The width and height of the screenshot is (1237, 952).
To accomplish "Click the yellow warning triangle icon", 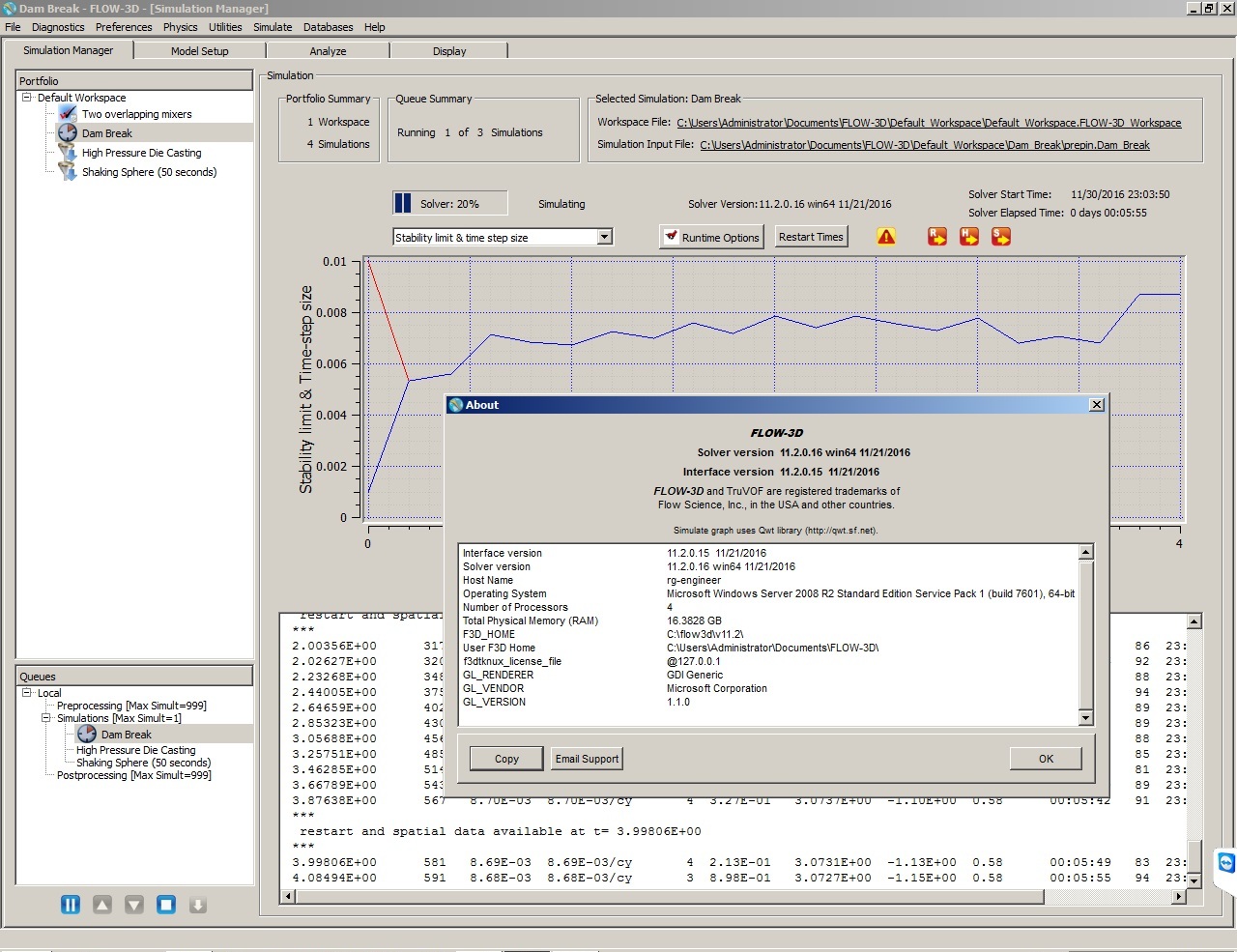I will pos(886,237).
